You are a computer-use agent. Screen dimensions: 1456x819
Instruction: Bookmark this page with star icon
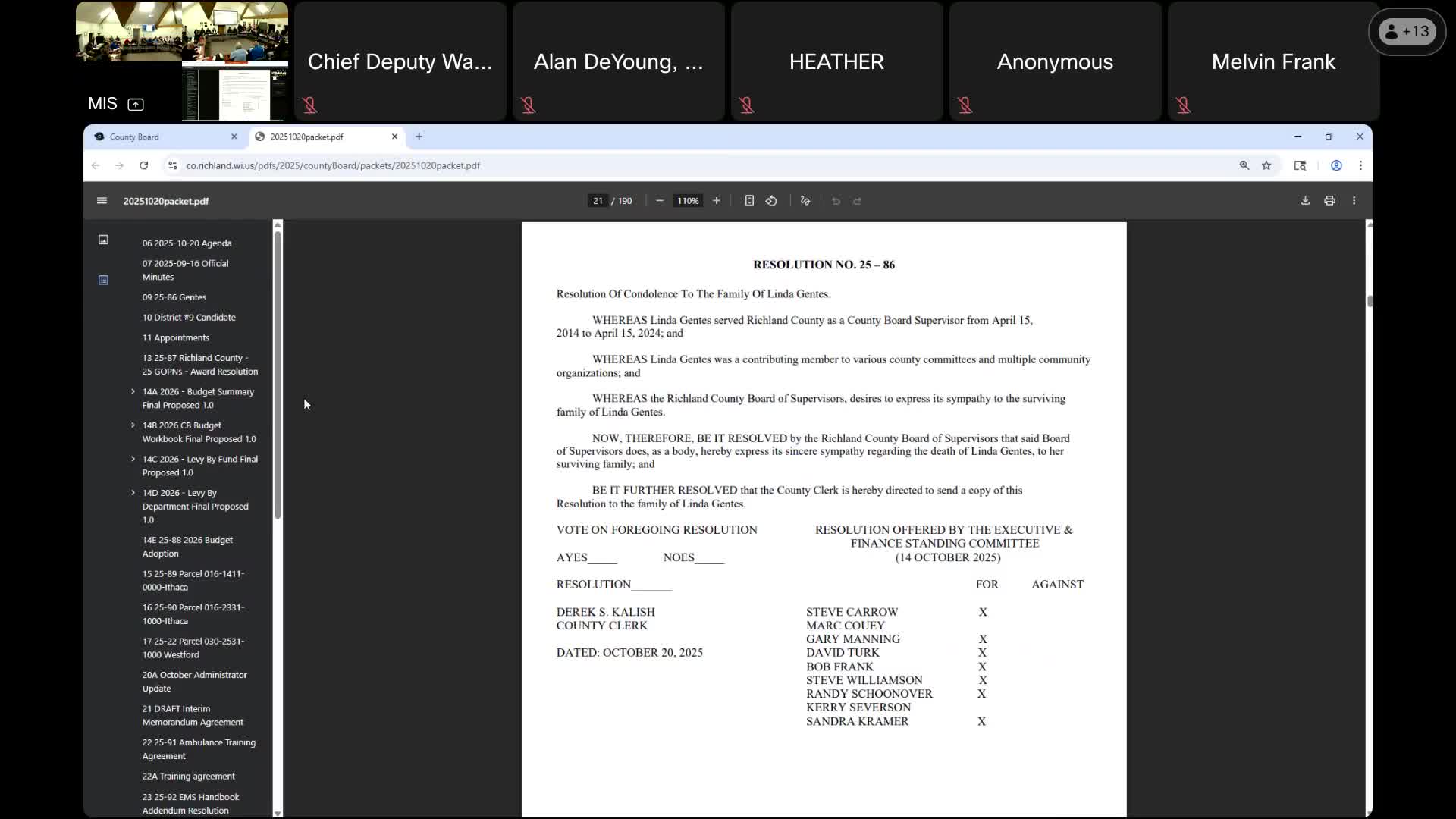[1266, 165]
